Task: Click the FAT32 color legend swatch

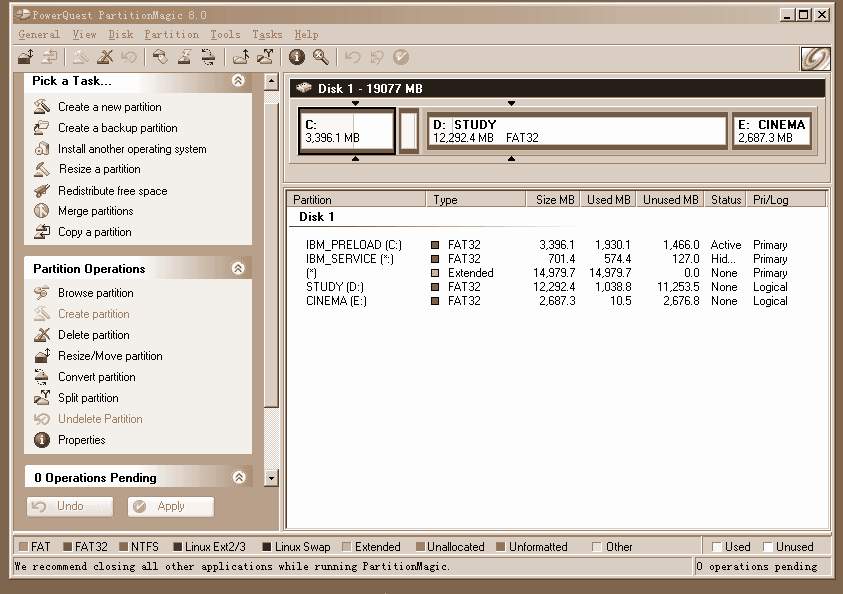Action: click(68, 547)
